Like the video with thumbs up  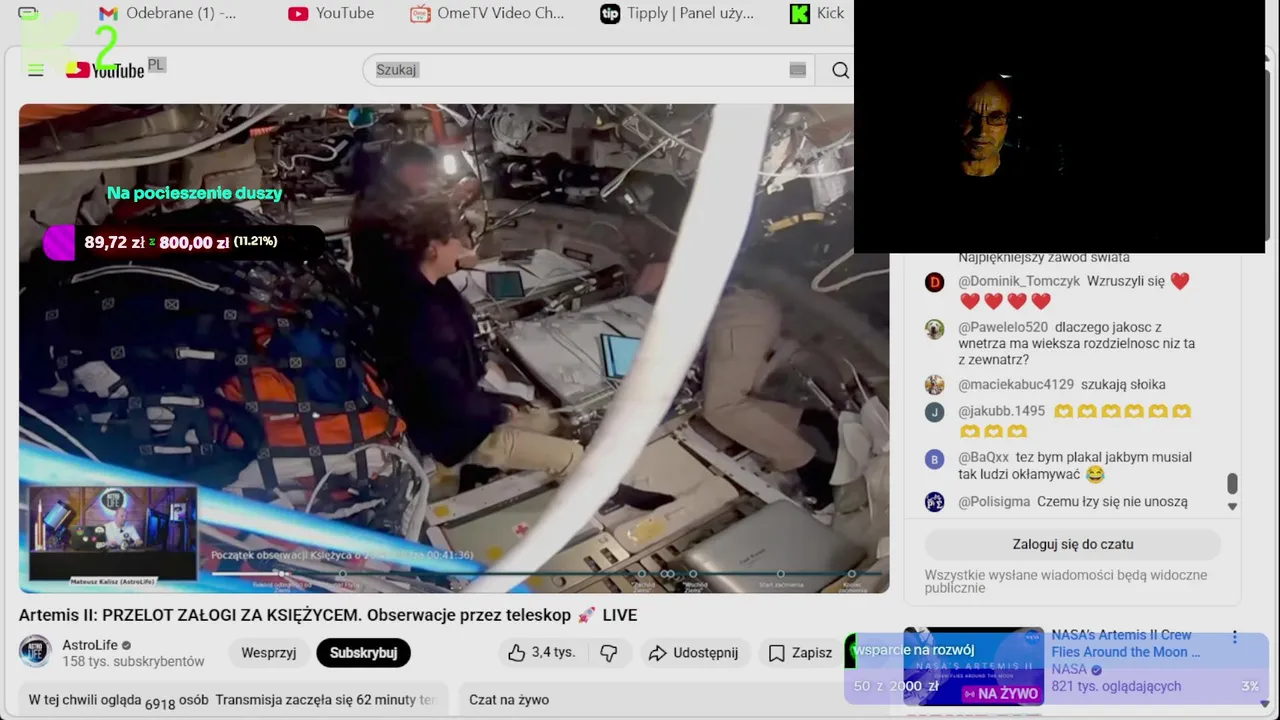click(541, 653)
